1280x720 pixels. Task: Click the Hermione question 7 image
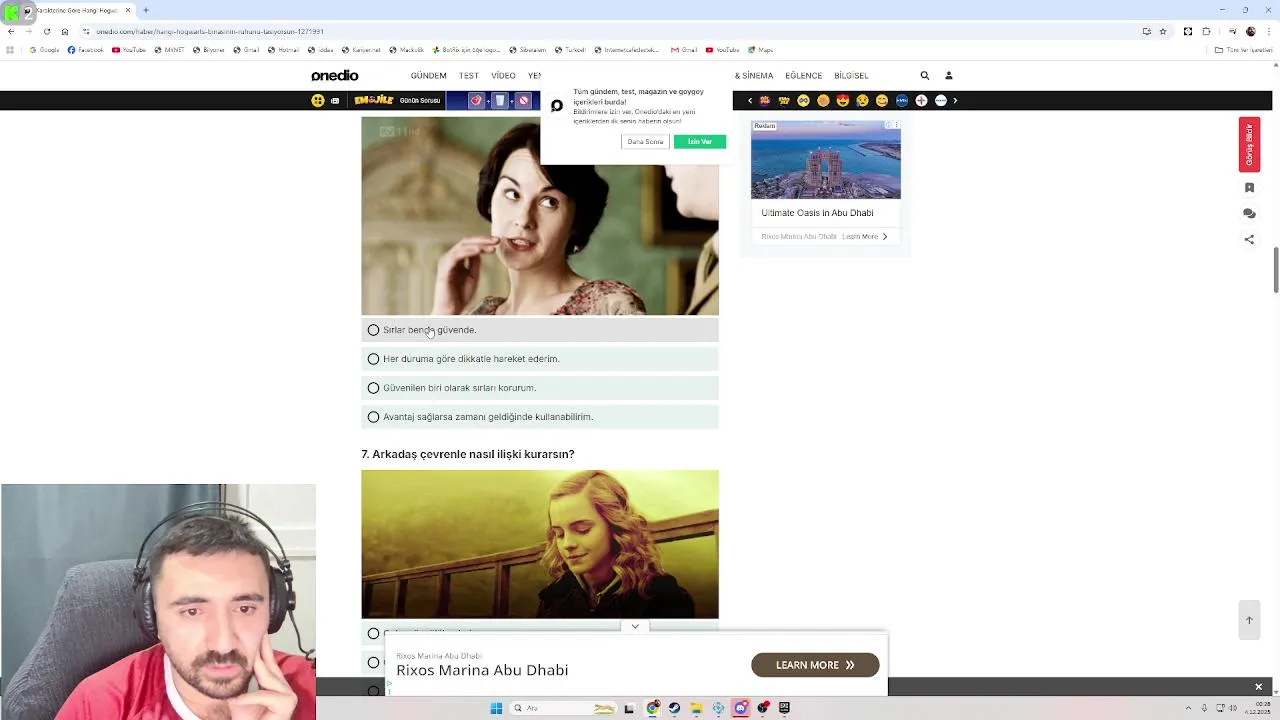(x=540, y=545)
